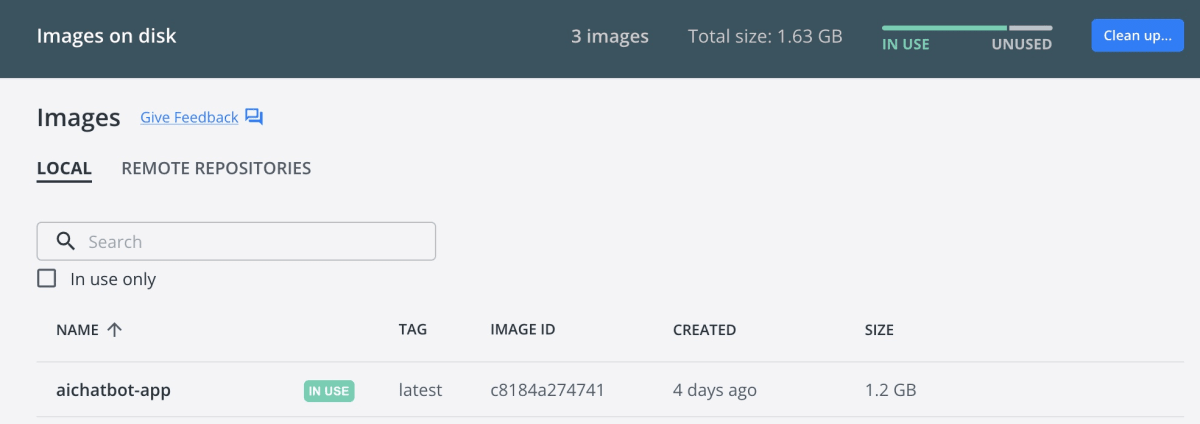Click the CREATED column header

coord(704,330)
